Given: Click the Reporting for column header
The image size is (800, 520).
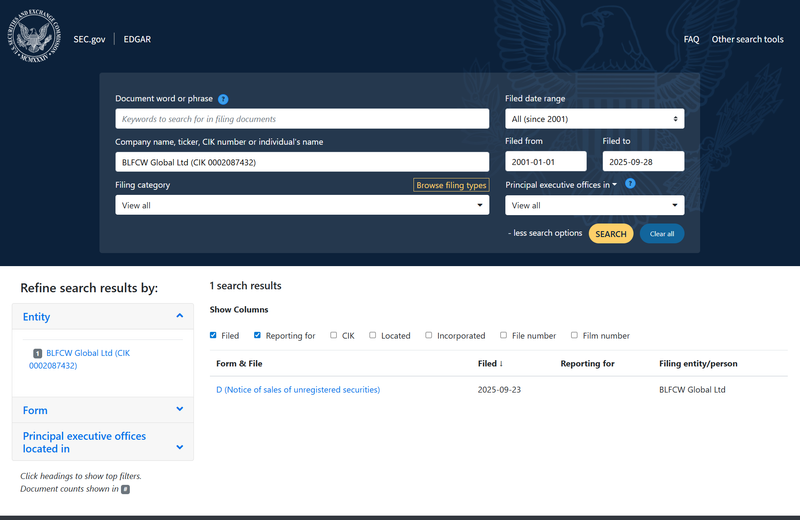Looking at the screenshot, I should click(587, 363).
